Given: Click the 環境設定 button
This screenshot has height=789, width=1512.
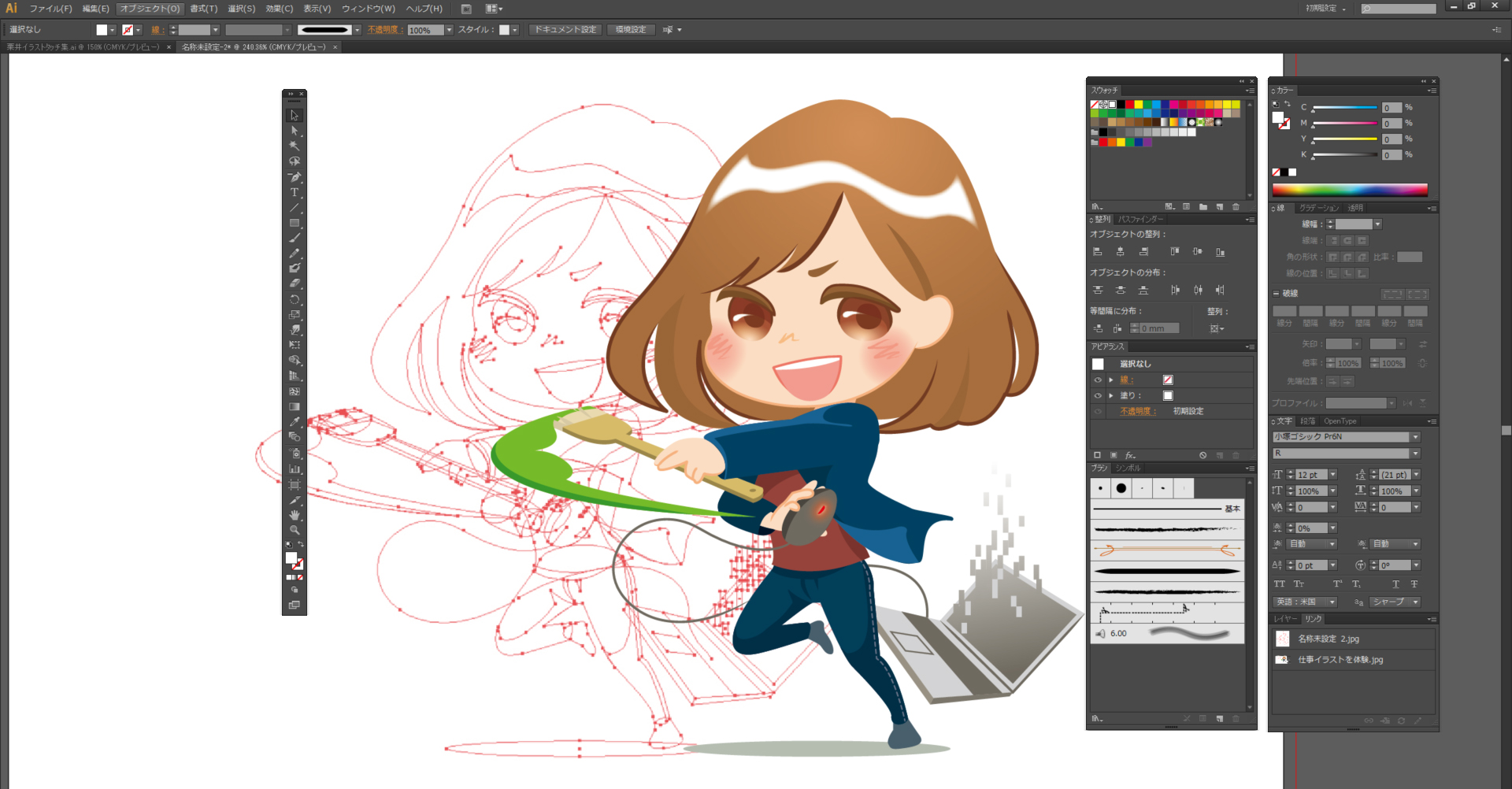Looking at the screenshot, I should (631, 30).
